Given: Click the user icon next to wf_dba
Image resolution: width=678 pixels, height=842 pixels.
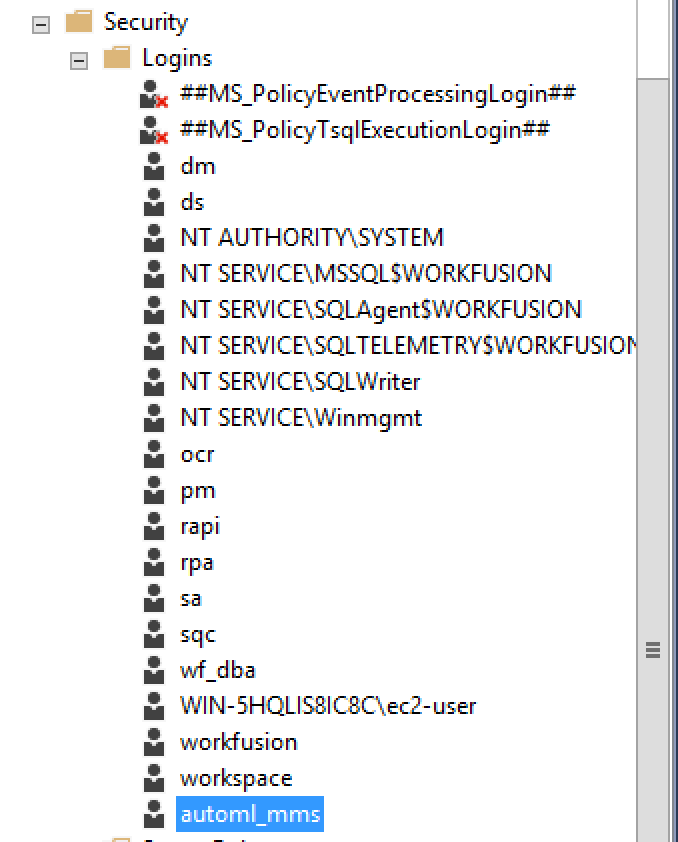Looking at the screenshot, I should [154, 670].
